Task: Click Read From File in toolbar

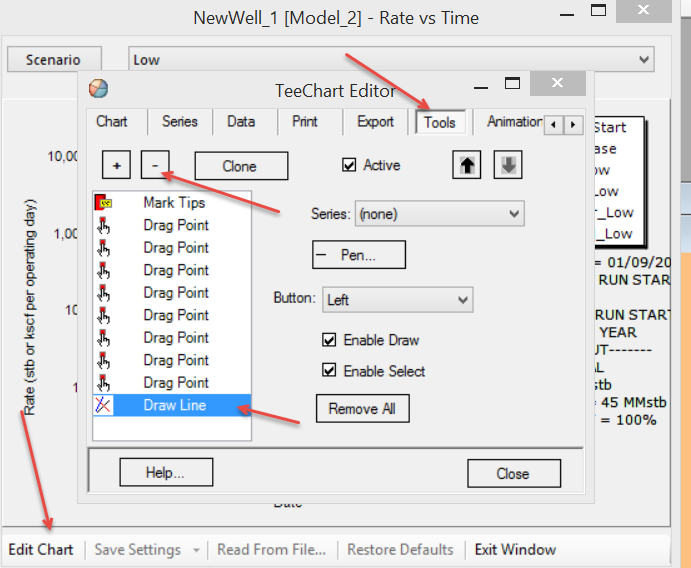Action: [271, 549]
